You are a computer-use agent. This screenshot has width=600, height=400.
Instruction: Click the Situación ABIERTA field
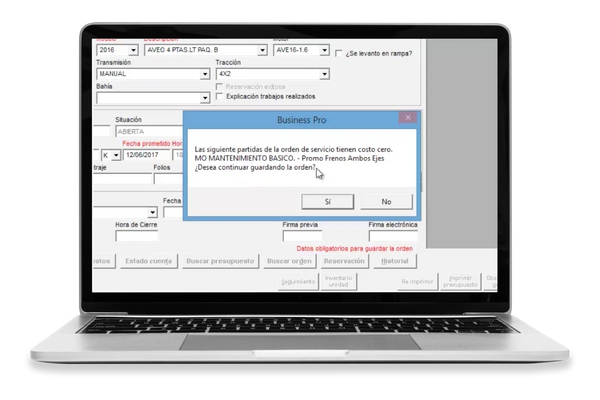pos(149,131)
